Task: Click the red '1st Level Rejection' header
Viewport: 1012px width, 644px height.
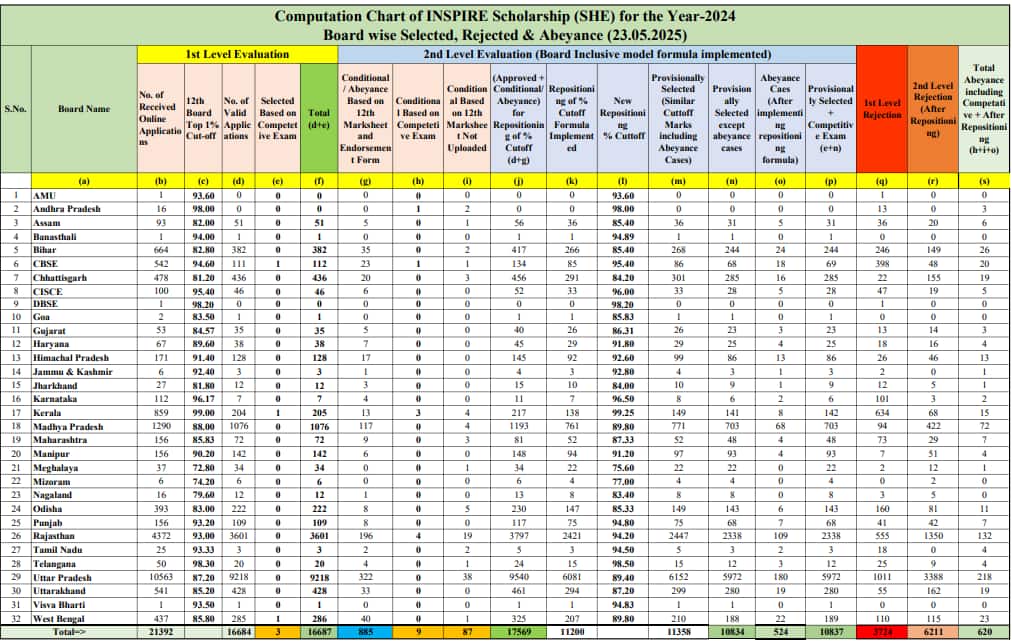Action: pos(882,109)
